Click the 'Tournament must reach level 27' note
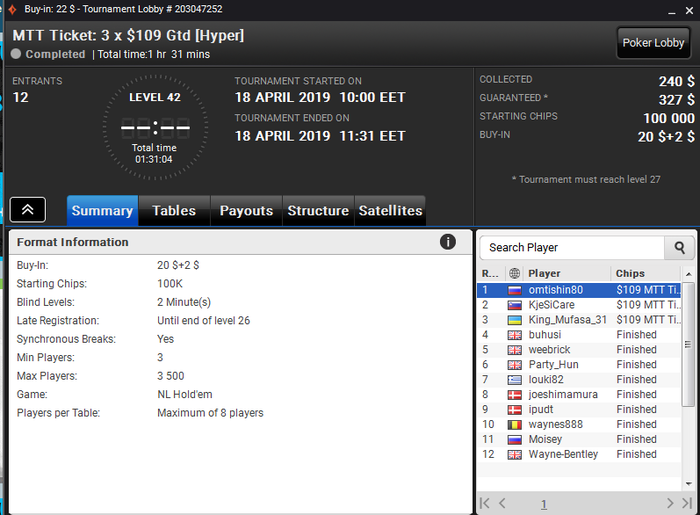The width and height of the screenshot is (700, 515). click(586, 179)
